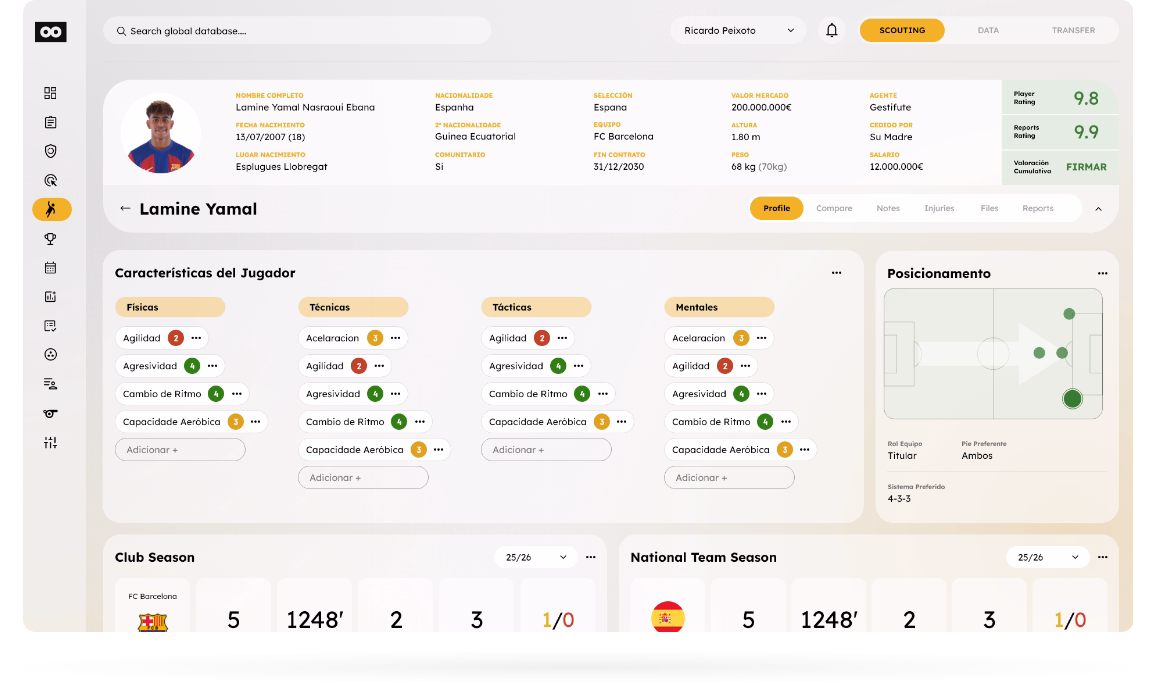Click the whistle icon in the sidebar
Screen dimensions: 1158x684
[50, 411]
